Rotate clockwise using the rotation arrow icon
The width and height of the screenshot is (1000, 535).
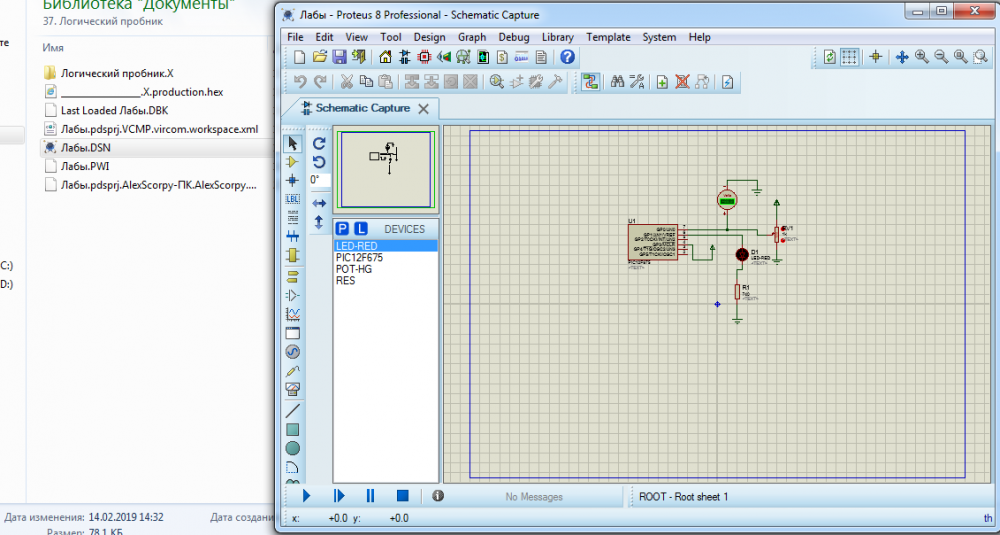319,143
